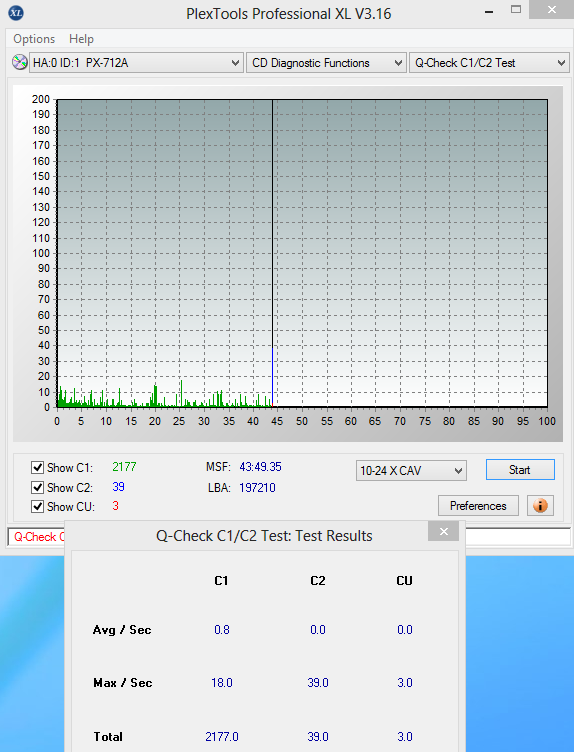Open the Help menu

(81, 39)
